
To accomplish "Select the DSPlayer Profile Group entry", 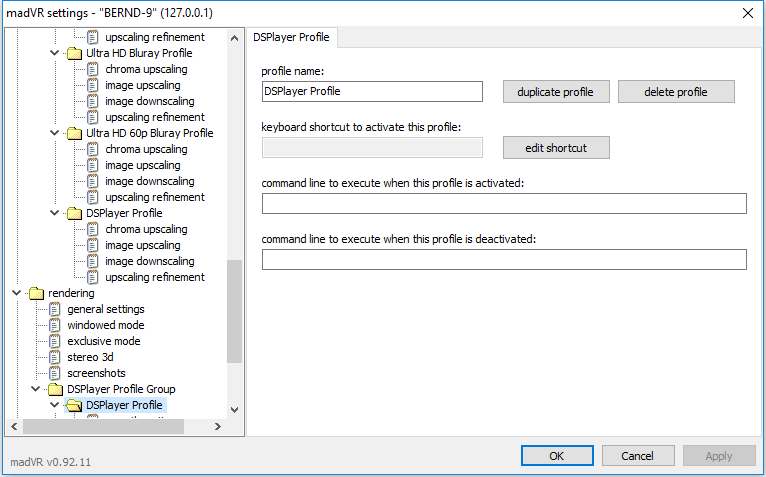I will click(121, 390).
